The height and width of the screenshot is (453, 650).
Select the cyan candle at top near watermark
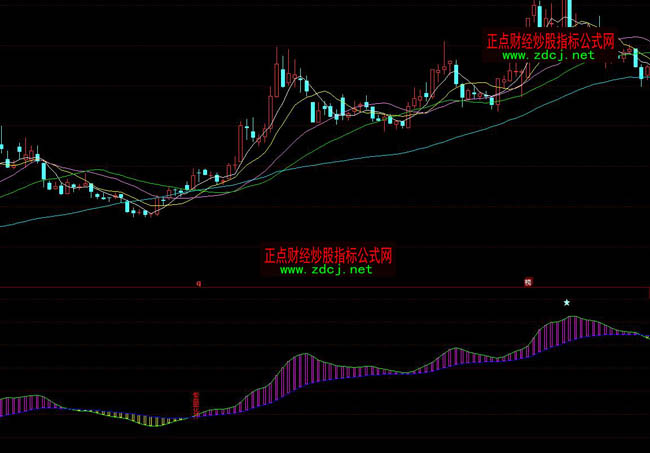point(538,16)
